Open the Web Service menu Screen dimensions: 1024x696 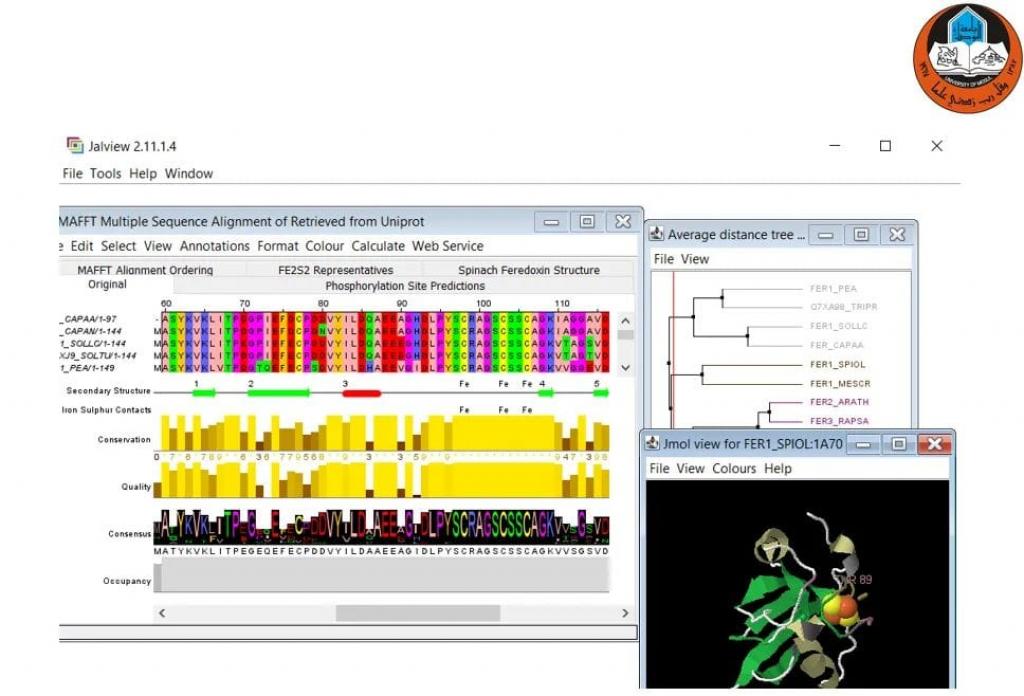pyautogui.click(x=447, y=246)
